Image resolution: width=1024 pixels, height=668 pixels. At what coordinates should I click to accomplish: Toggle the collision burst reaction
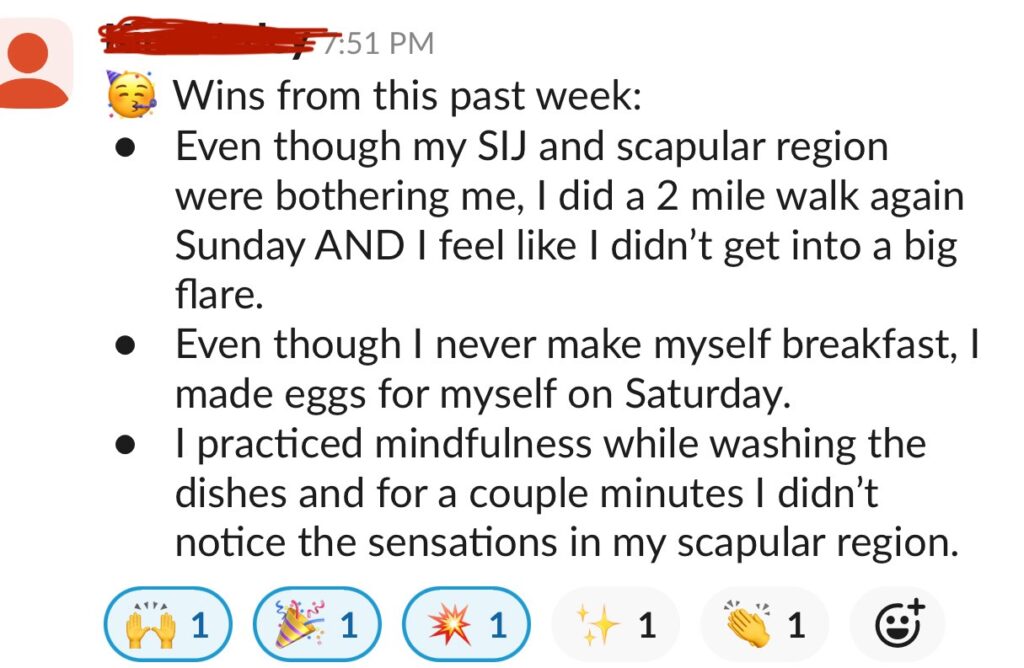click(x=466, y=624)
